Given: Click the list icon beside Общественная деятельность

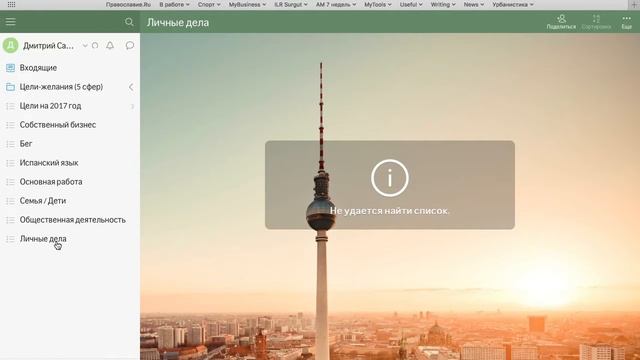Looking at the screenshot, I should (x=10, y=220).
